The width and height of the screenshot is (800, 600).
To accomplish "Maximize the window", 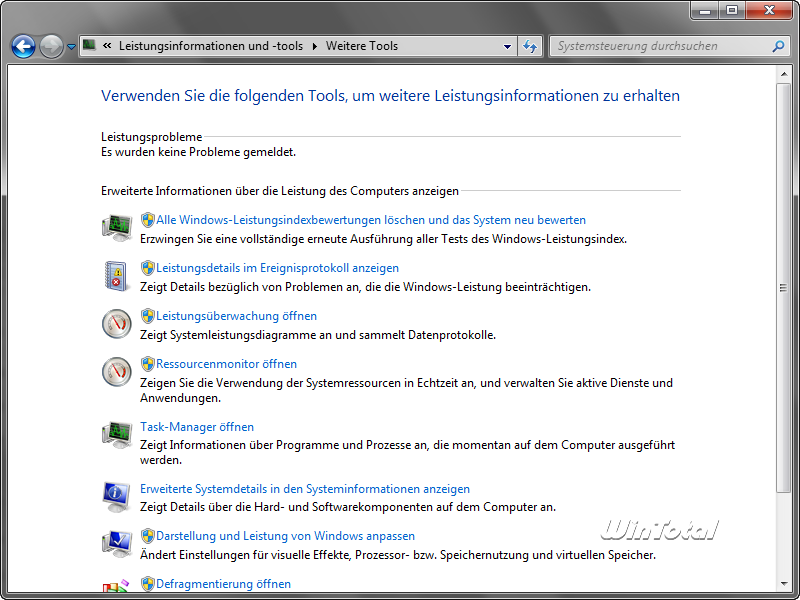I will tap(732, 10).
